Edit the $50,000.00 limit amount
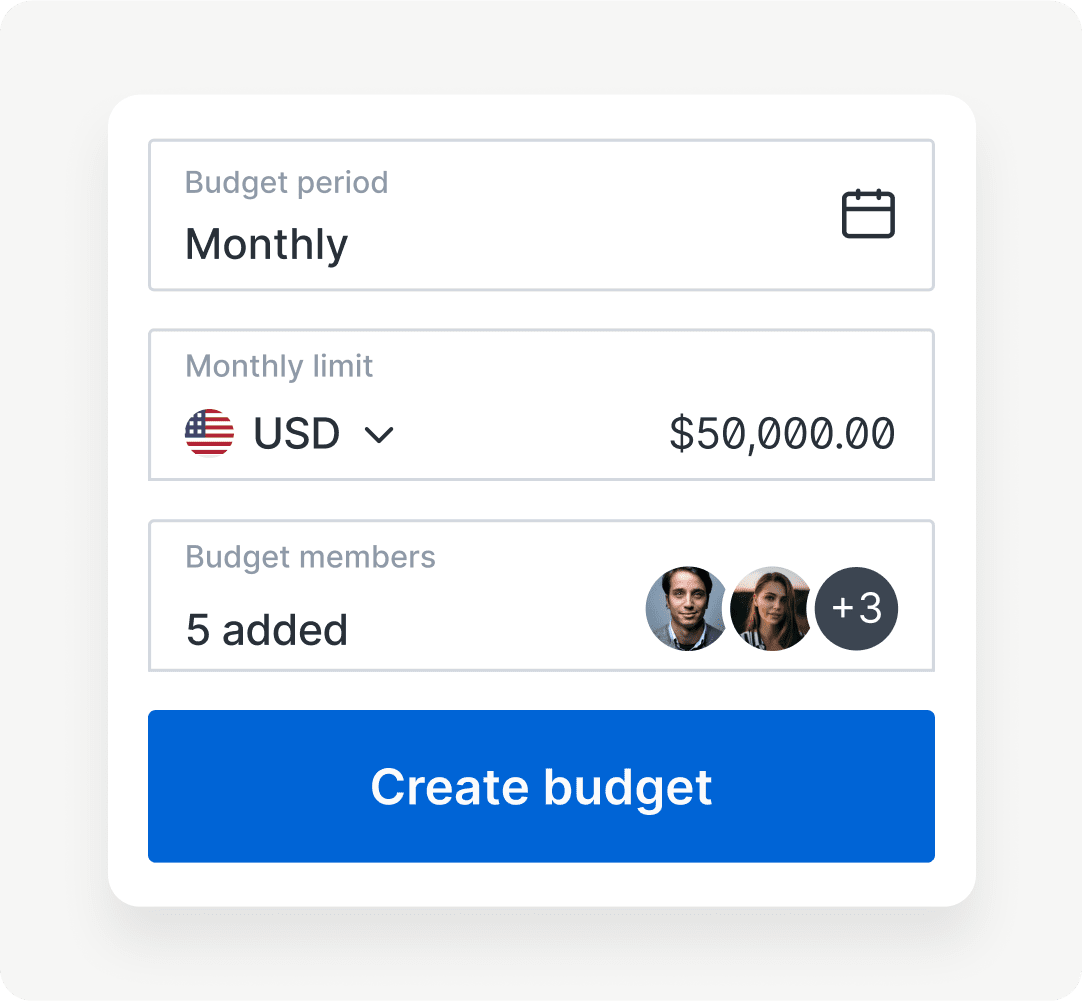Viewport: 1082px width, 1001px height. 781,434
